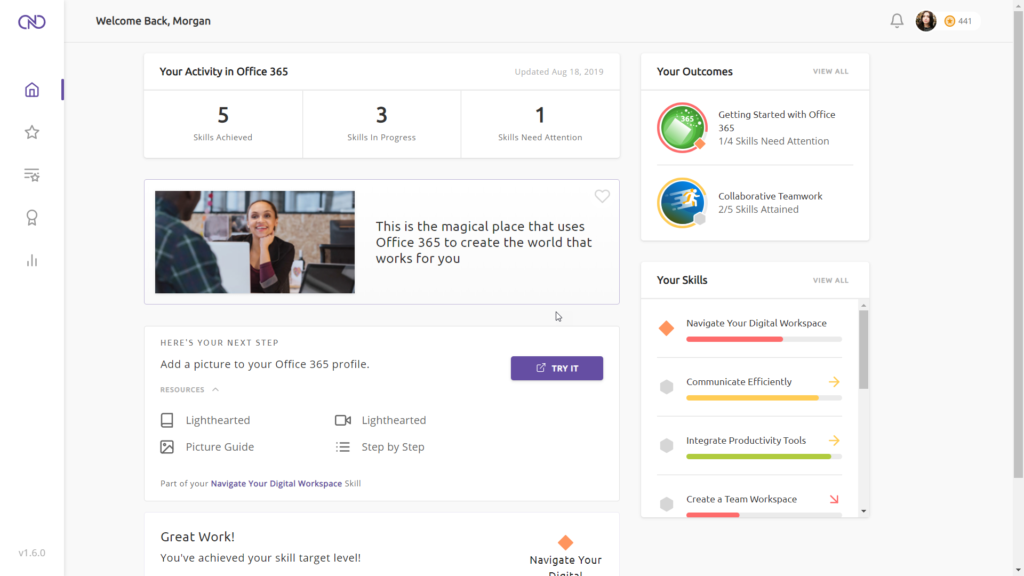Follow the Navigate Your Digital Workspace skill link
Viewport: 1024px width, 576px height.
coord(276,483)
